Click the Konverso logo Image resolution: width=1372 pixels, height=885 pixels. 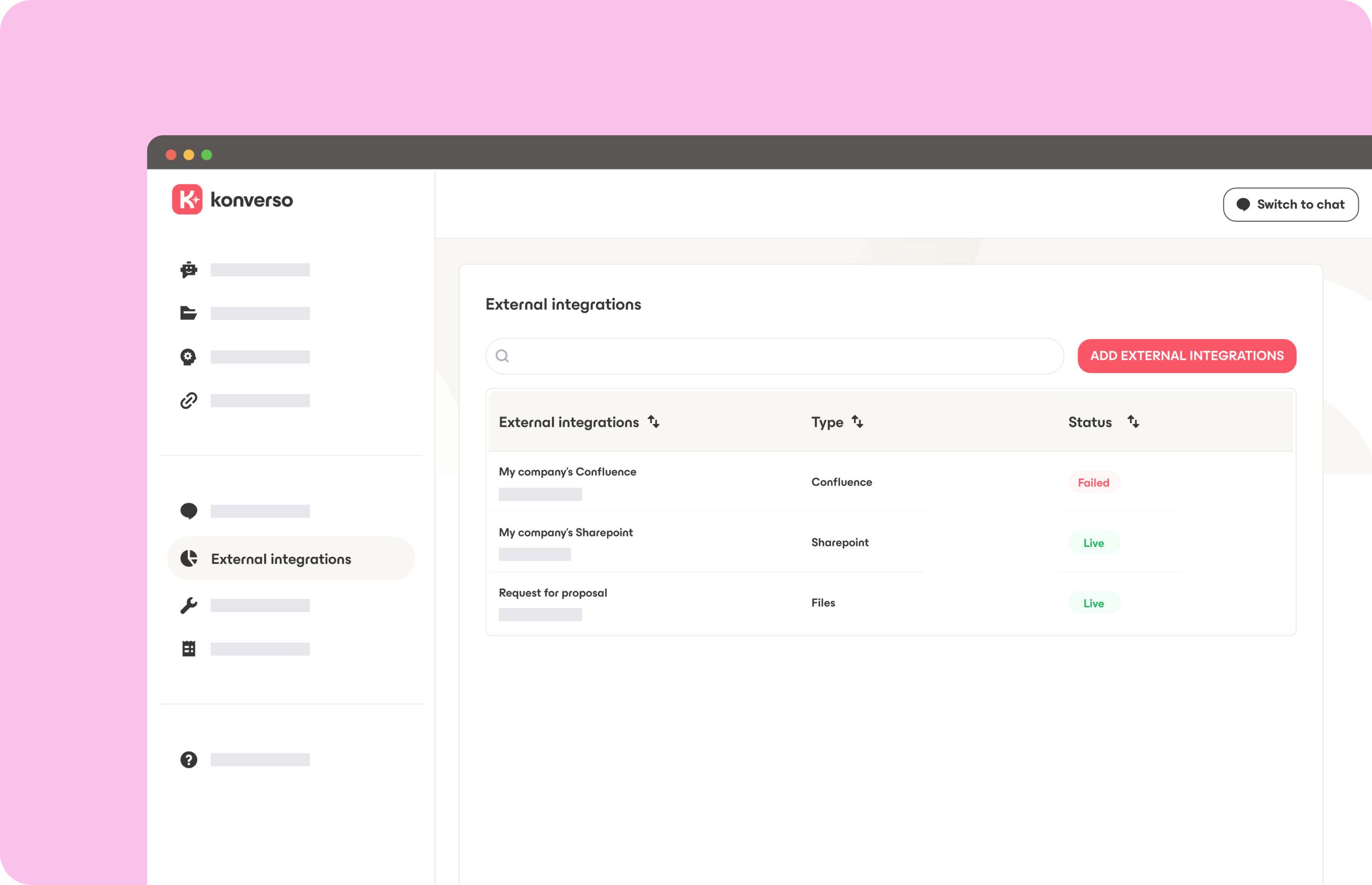232,200
